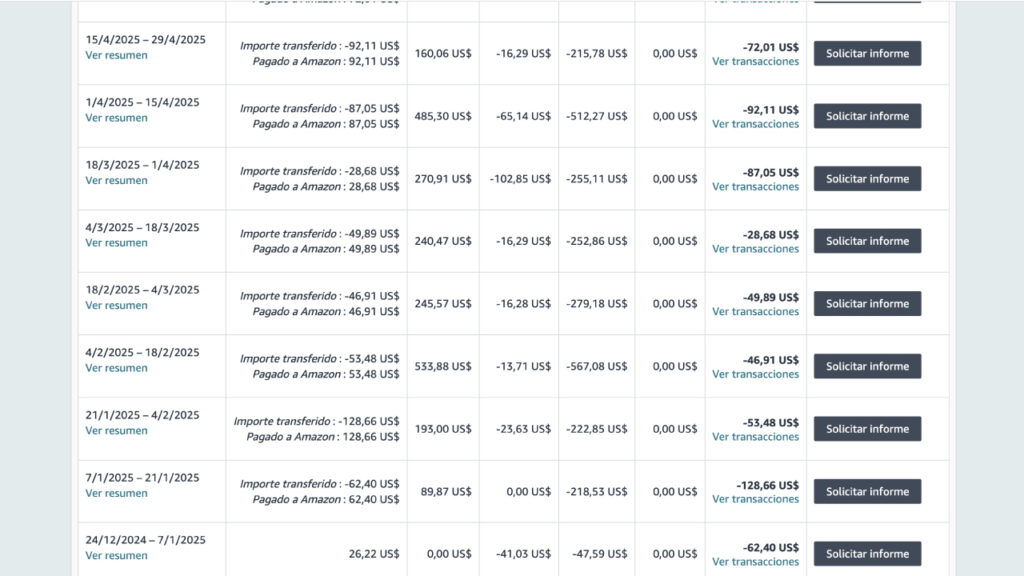Open Ver resumen for 15/4/2025 – 29/4/2025

coord(116,56)
